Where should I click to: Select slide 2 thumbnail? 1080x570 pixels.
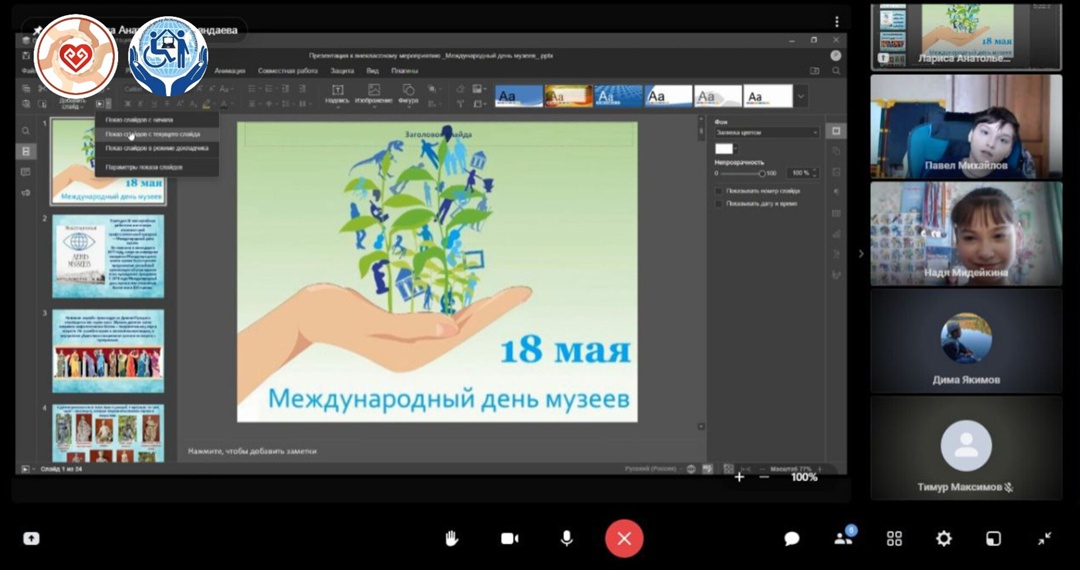coord(108,256)
